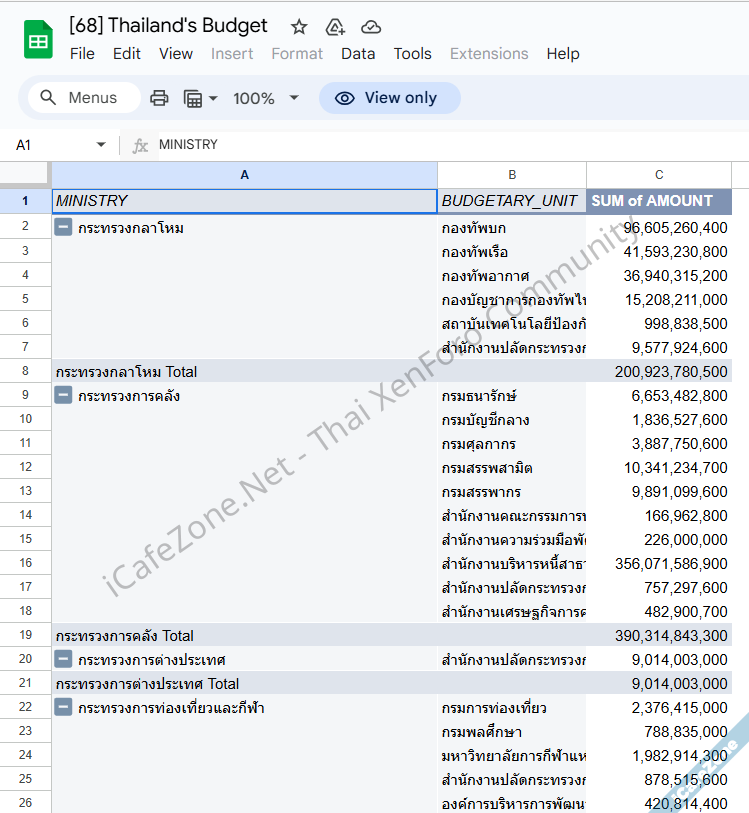The image size is (749, 813).
Task: Click the move to folder icon
Action: [x=335, y=27]
